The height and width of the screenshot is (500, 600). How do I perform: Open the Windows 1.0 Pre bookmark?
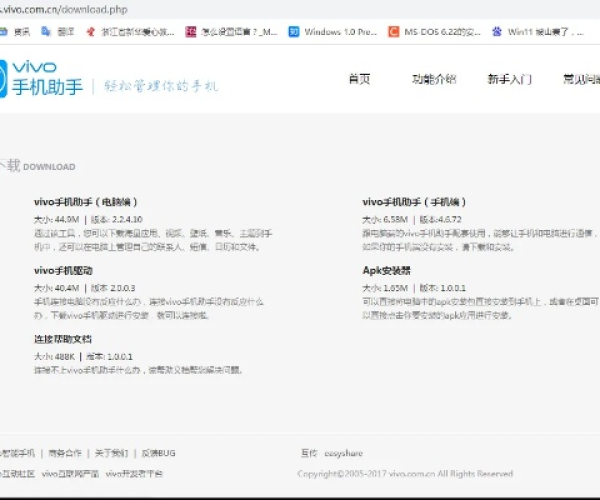click(333, 32)
